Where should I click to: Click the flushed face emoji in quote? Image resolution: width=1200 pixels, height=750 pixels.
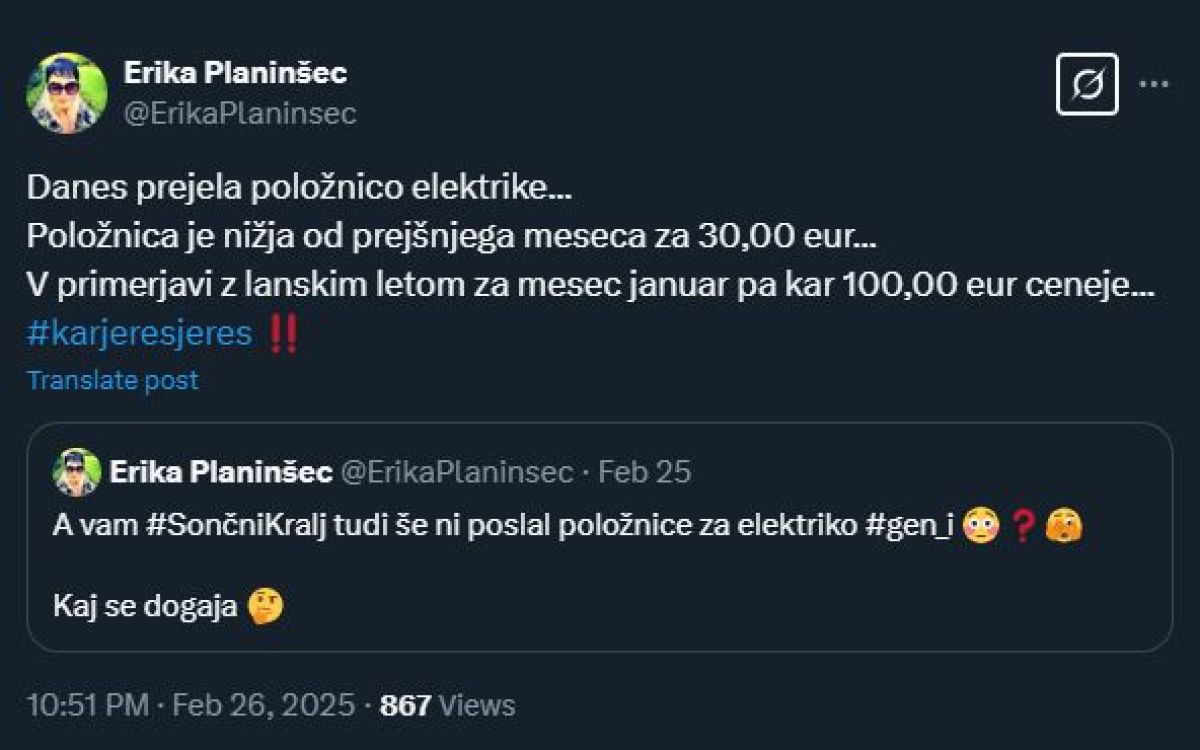tap(980, 527)
